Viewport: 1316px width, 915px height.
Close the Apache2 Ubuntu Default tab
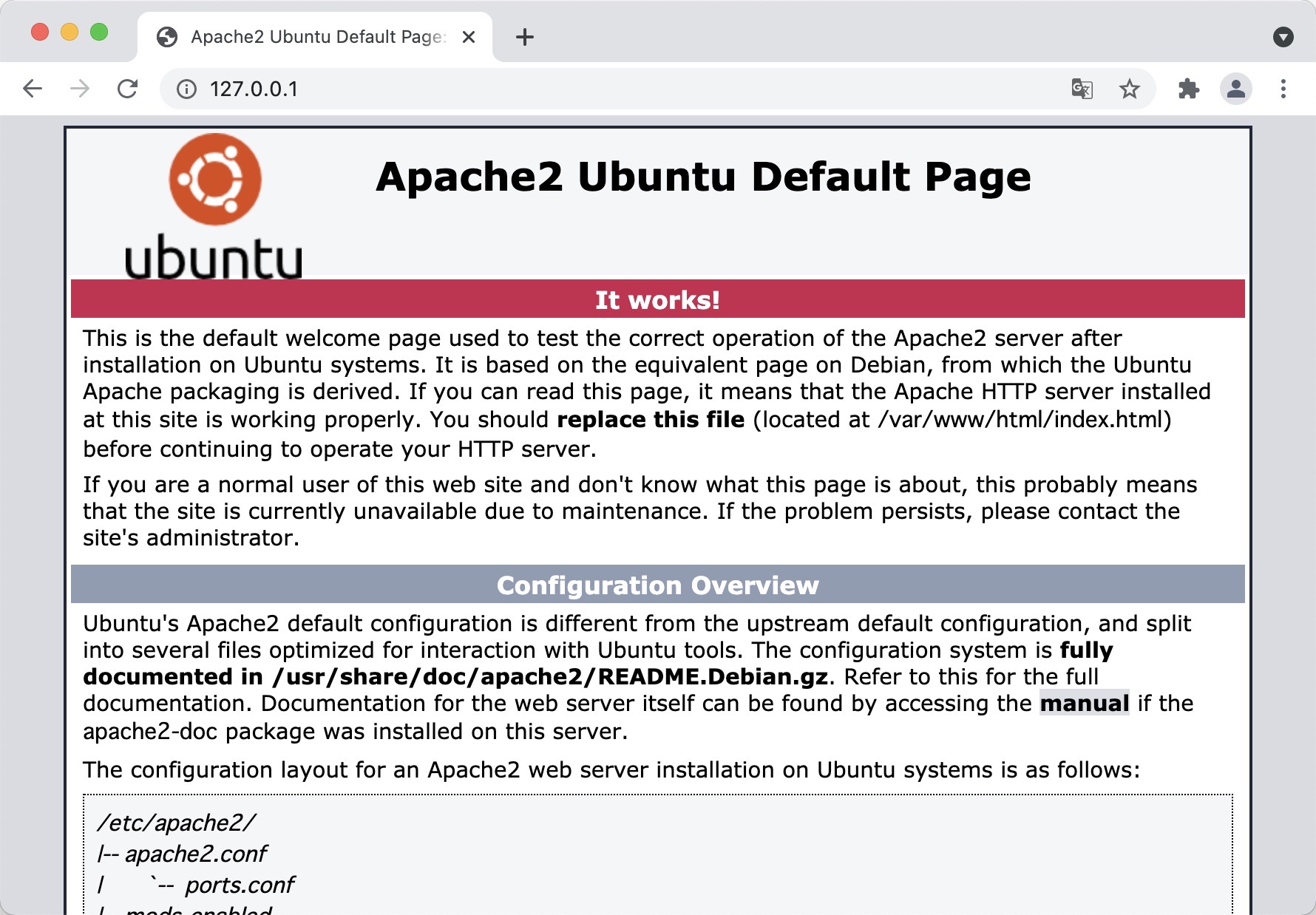click(469, 36)
